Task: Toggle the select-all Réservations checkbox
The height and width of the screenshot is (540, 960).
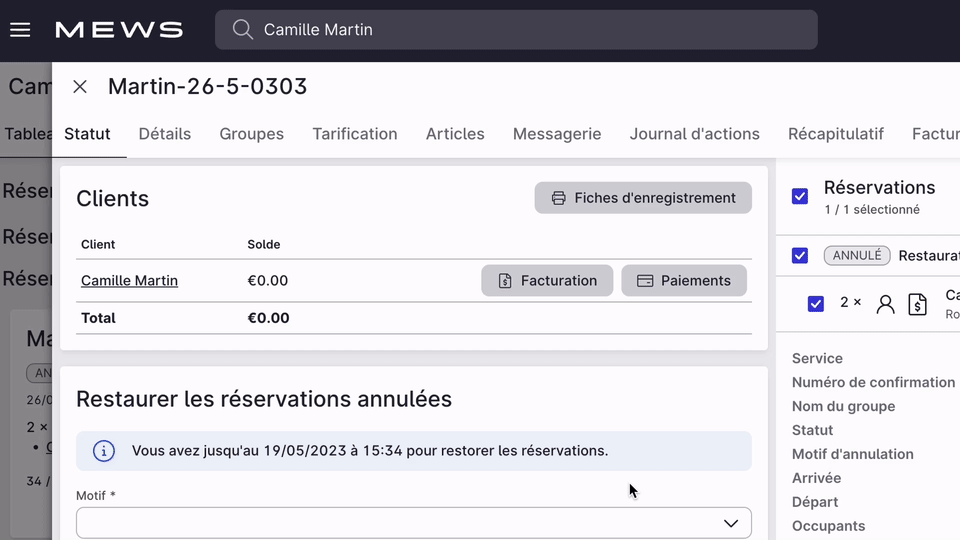Action: 800,196
